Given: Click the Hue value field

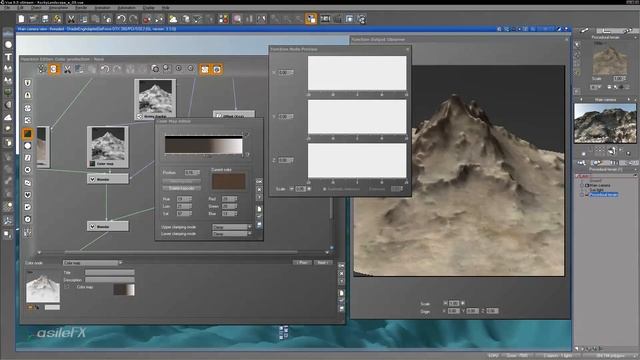Looking at the screenshot, I should [x=184, y=199].
